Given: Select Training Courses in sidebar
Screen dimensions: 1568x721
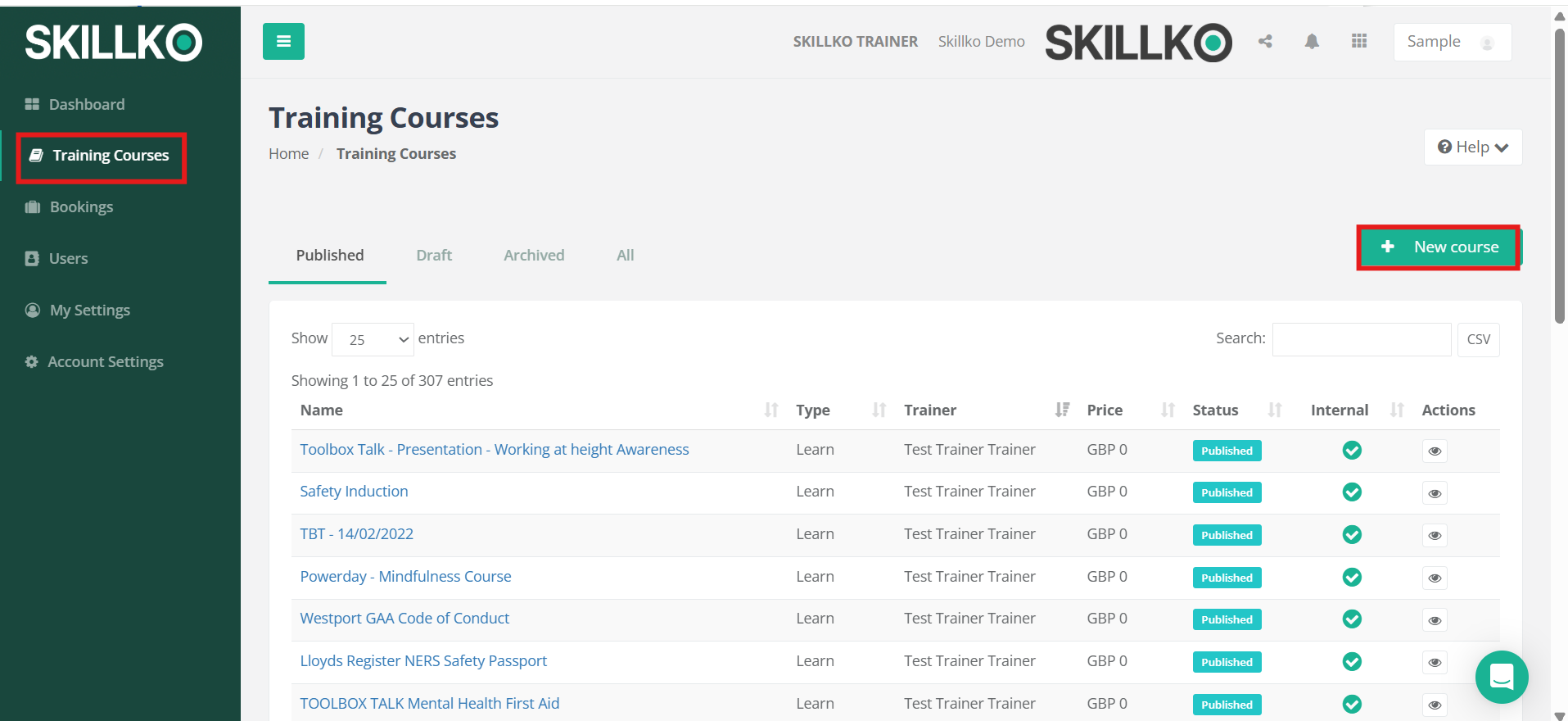Looking at the screenshot, I should 100,156.
